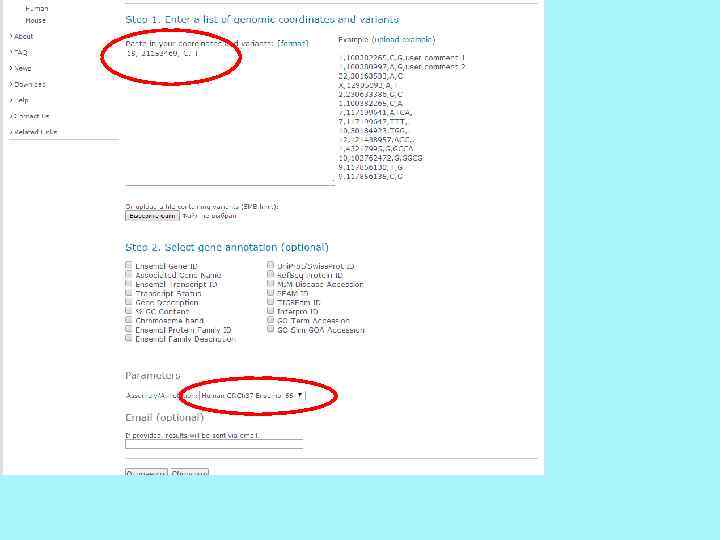Open the FAQ sidebar item
This screenshot has height=540, width=720.
click(x=21, y=52)
